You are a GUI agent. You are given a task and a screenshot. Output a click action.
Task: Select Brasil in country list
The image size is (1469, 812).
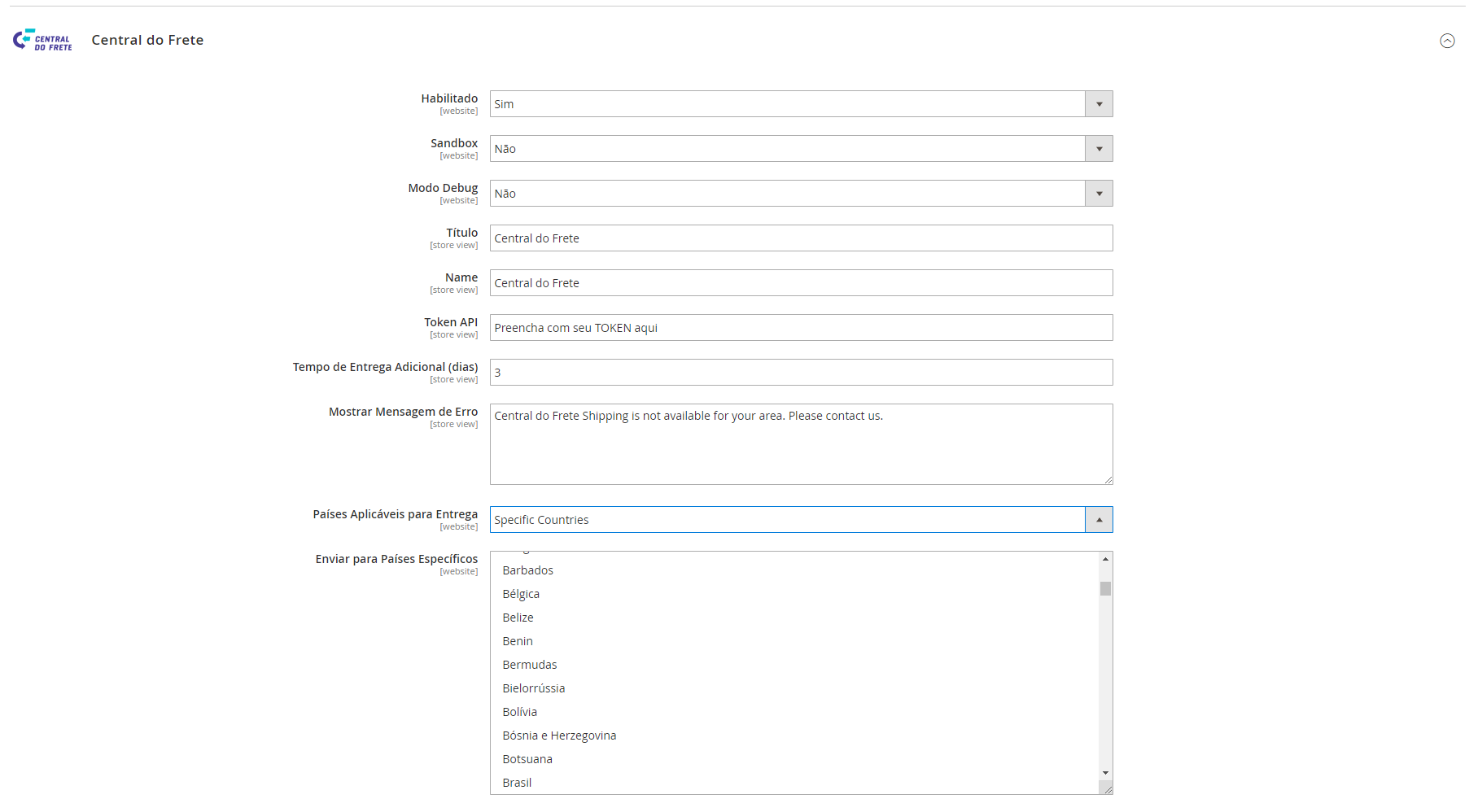794,783
